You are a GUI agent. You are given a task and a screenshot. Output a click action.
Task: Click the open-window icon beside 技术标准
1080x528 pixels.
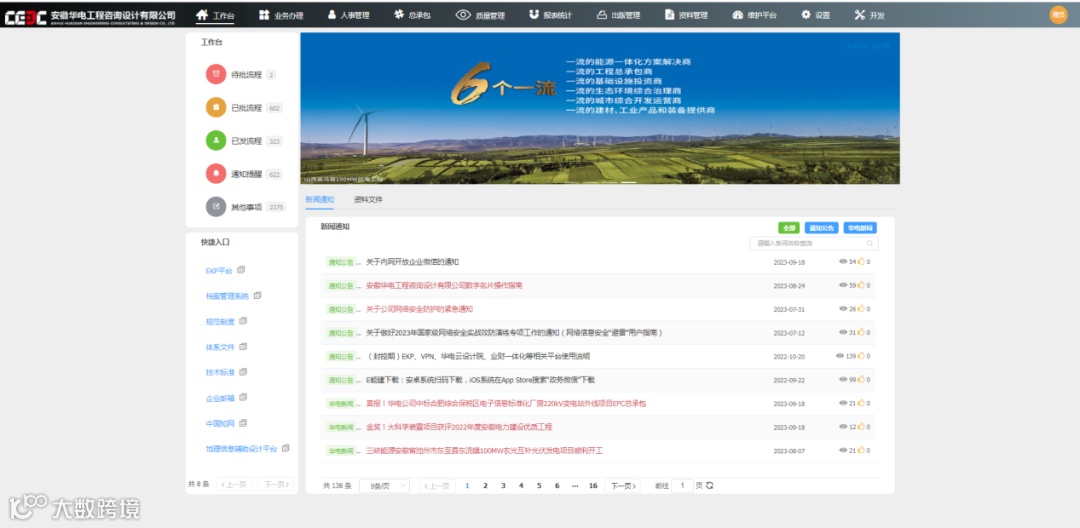pyautogui.click(x=243, y=372)
